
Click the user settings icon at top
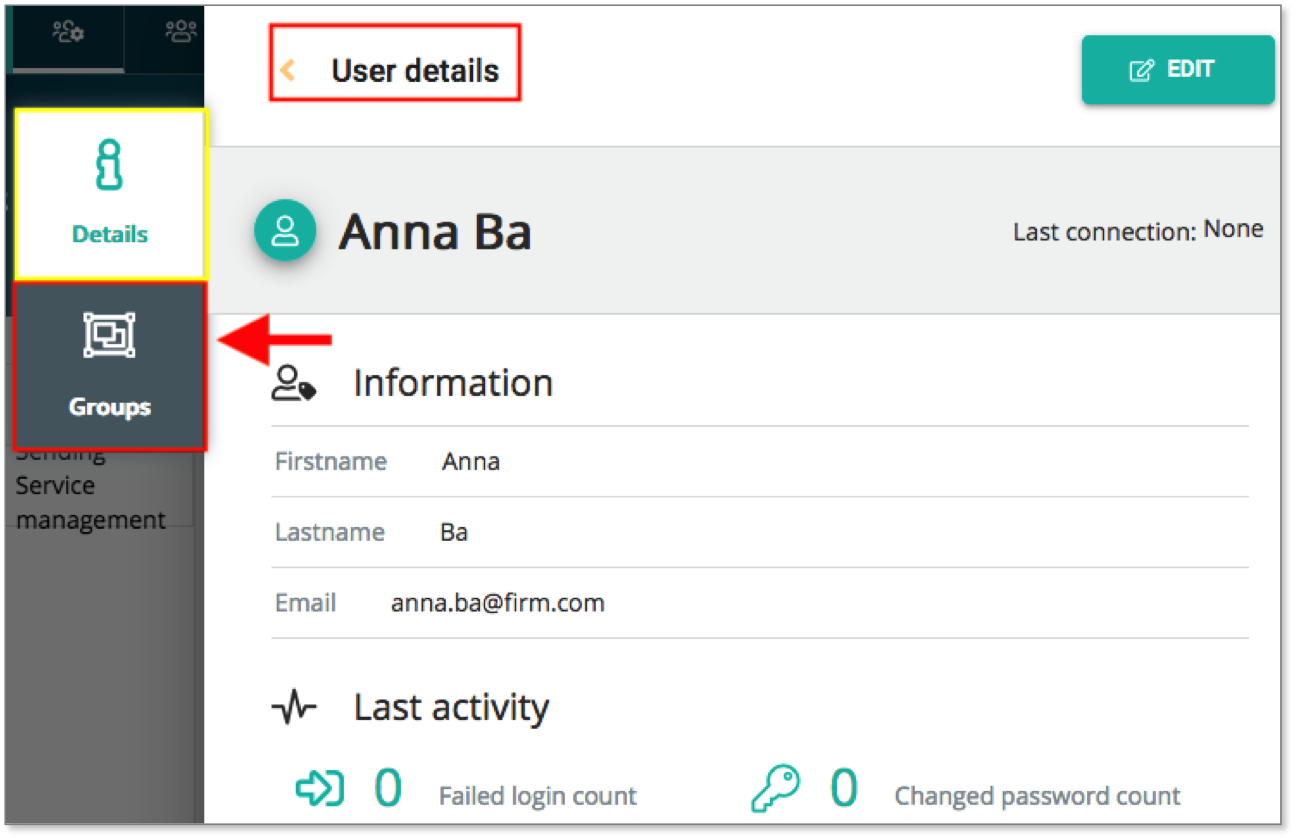point(68,32)
